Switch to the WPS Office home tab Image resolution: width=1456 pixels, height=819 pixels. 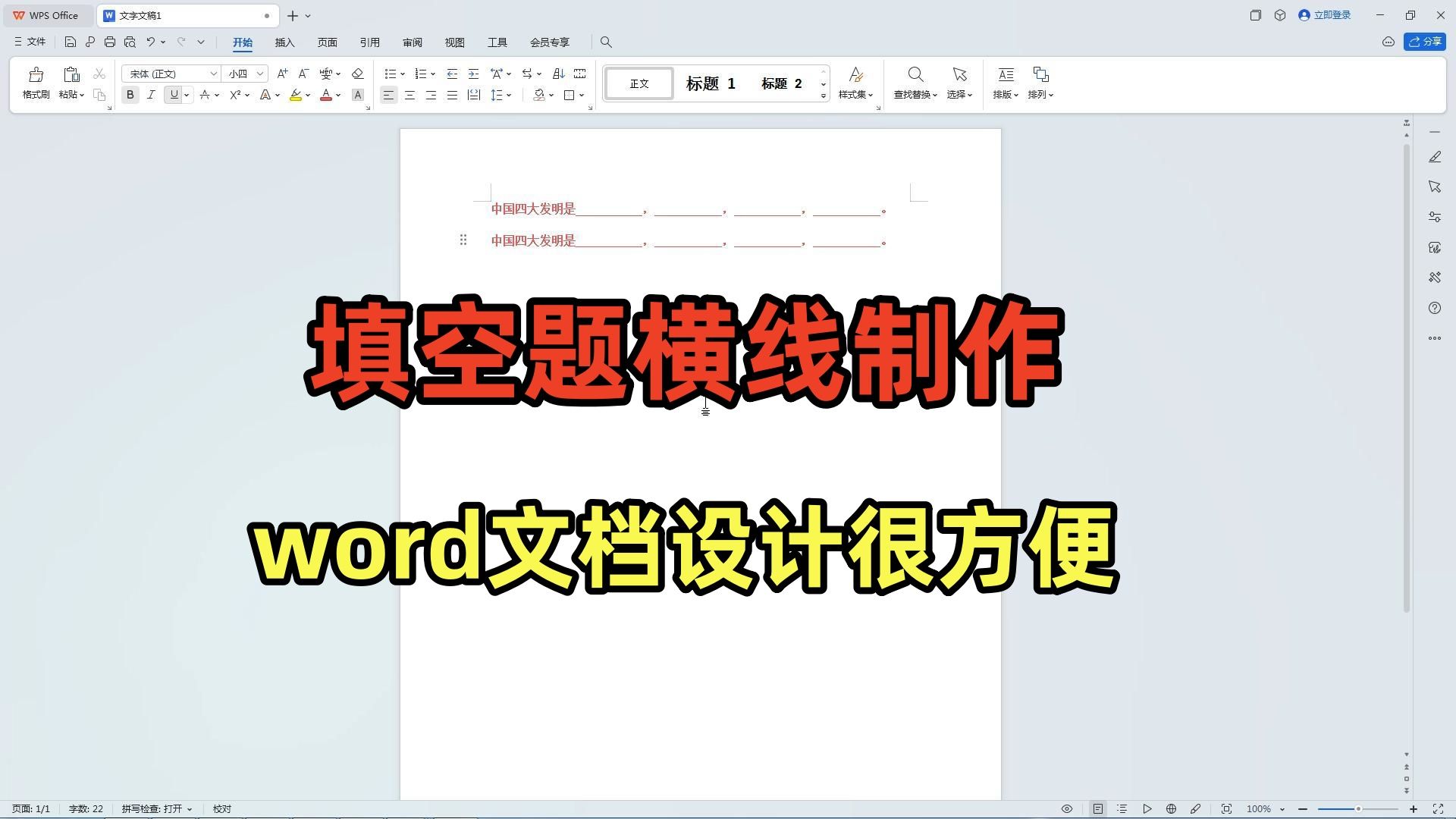tap(47, 15)
